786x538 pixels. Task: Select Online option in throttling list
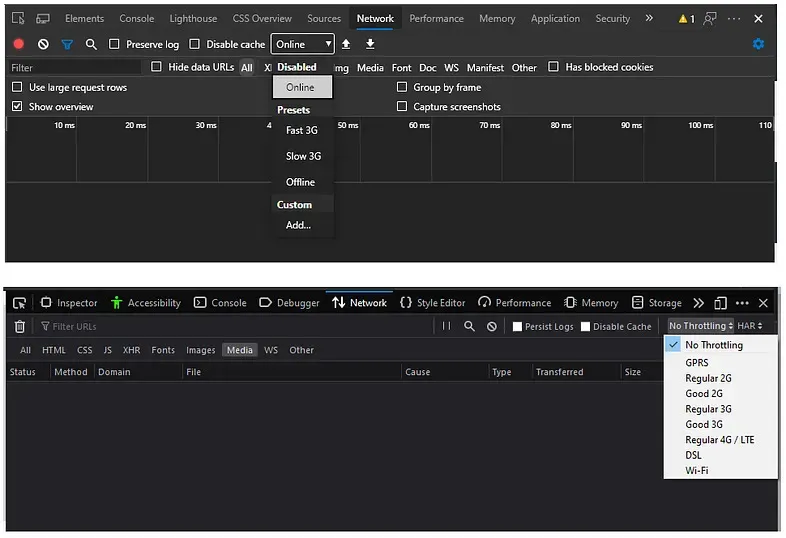click(x=302, y=87)
